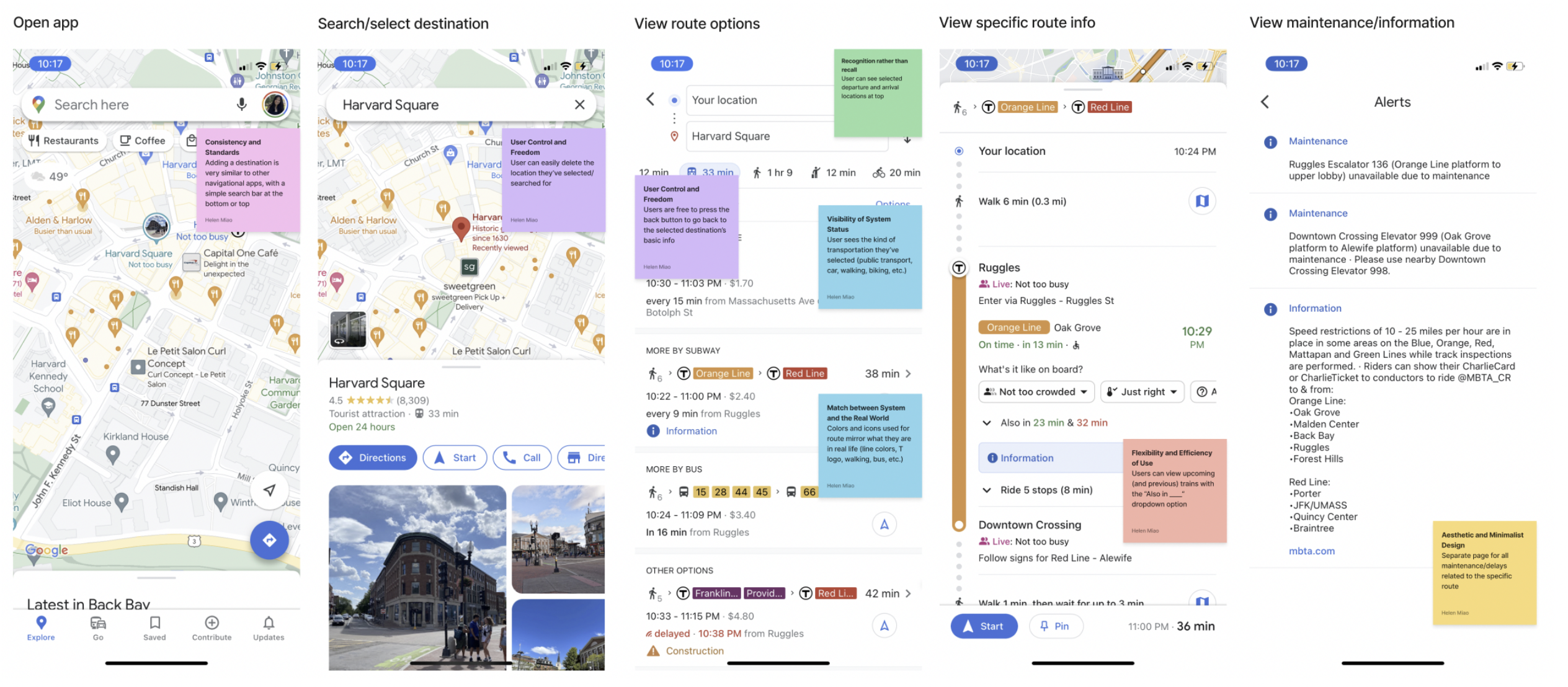This screenshot has width=1568, height=687.
Task: Click the swap origin and destination icon
Action: tap(907, 140)
